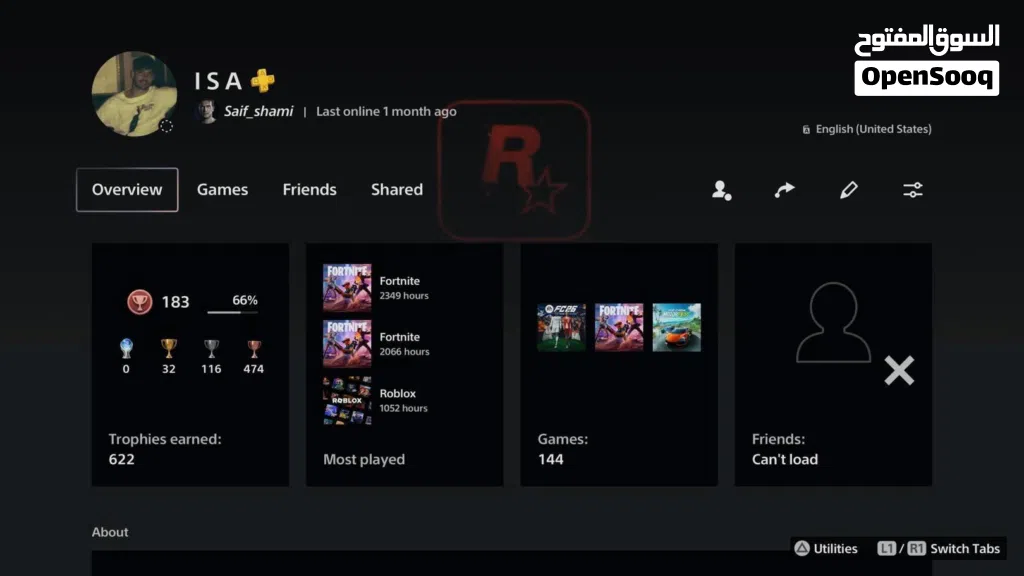Open the Overview tab
This screenshot has height=576, width=1024.
pyautogui.click(x=127, y=190)
